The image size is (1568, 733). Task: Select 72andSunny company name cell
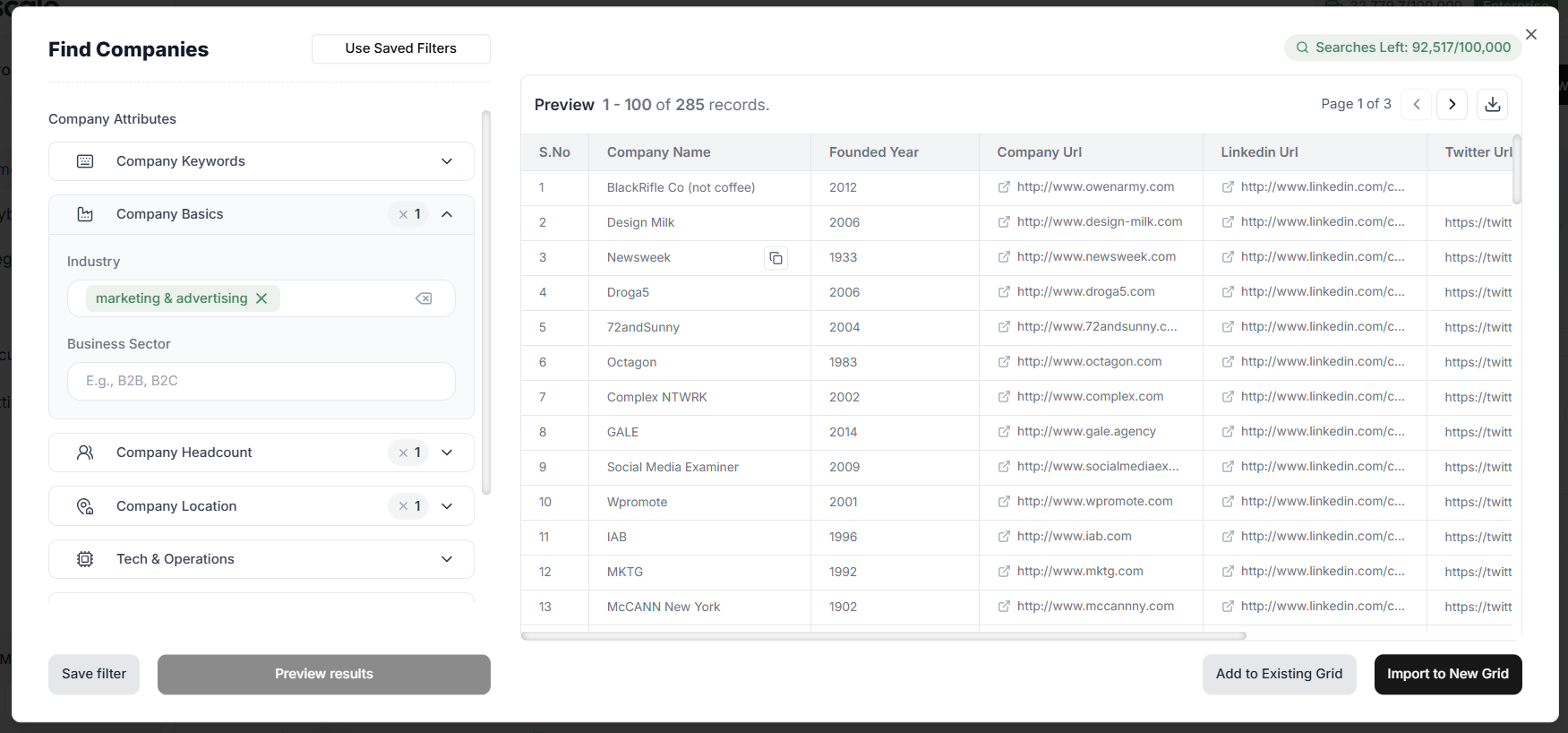click(x=699, y=327)
